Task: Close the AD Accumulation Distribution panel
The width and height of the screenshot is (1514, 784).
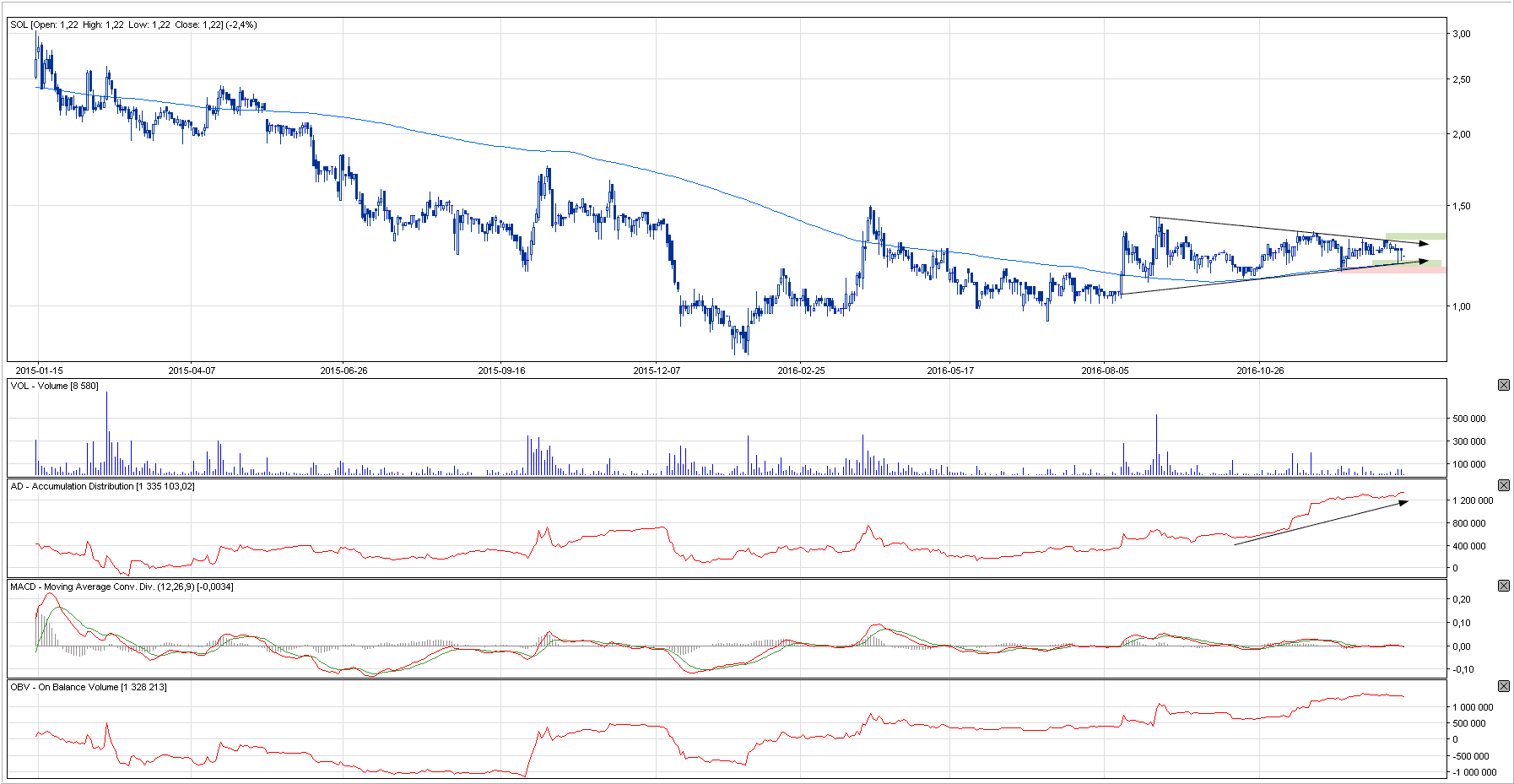Action: (x=1503, y=485)
